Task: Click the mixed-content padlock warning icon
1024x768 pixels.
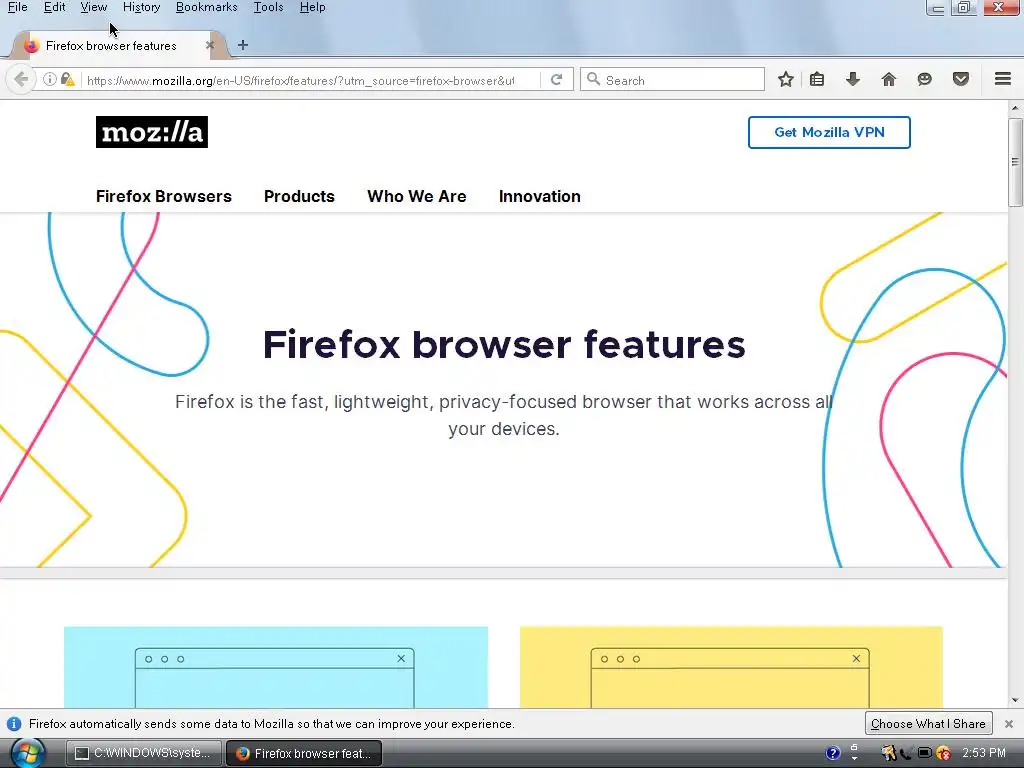Action: point(67,80)
